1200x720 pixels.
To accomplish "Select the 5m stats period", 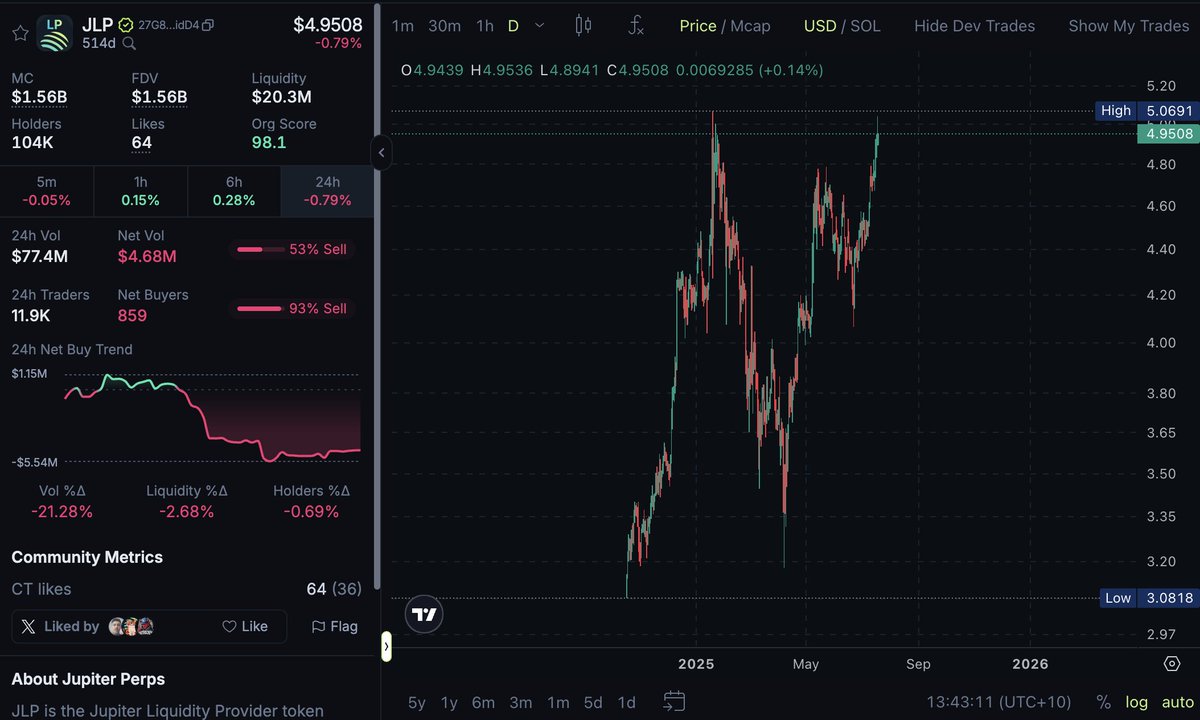I will [x=47, y=191].
